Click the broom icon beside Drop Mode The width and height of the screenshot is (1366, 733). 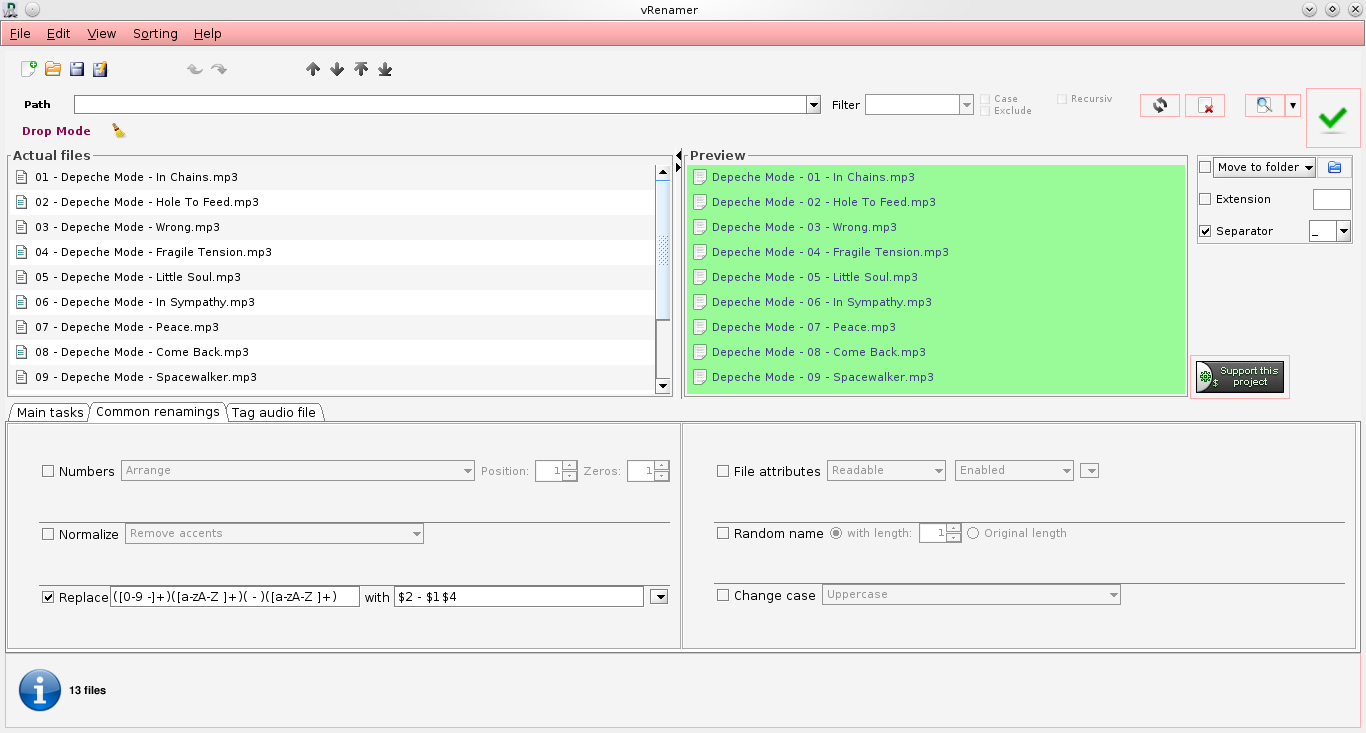pos(118,131)
